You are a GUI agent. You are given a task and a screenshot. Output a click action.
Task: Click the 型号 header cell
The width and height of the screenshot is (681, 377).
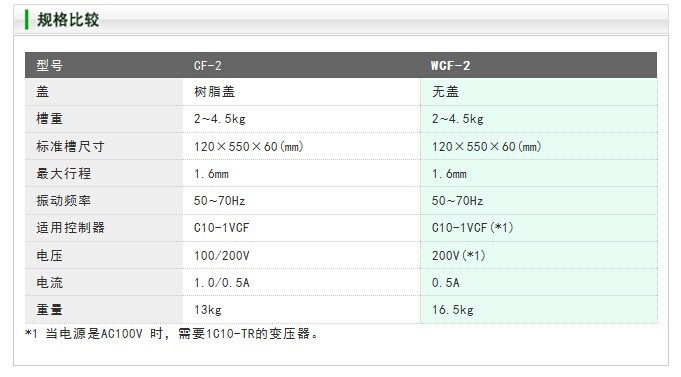point(49,66)
